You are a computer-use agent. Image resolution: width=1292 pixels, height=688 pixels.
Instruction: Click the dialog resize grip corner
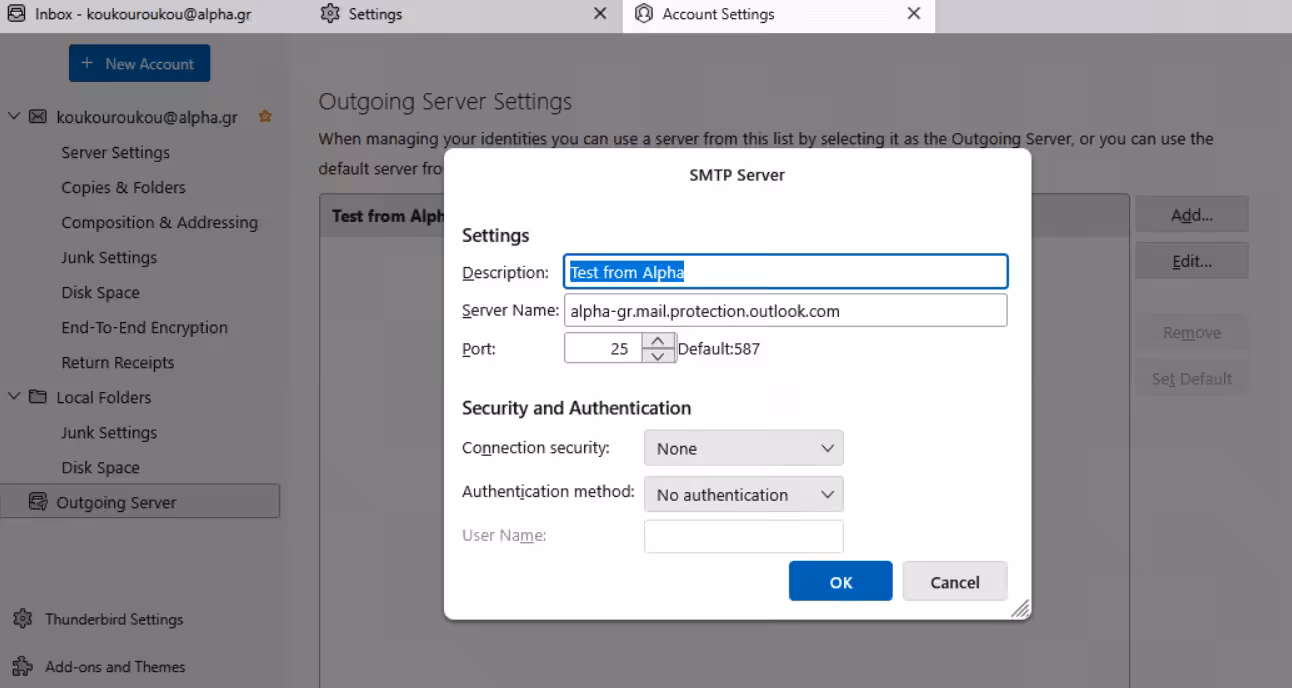pos(1020,609)
